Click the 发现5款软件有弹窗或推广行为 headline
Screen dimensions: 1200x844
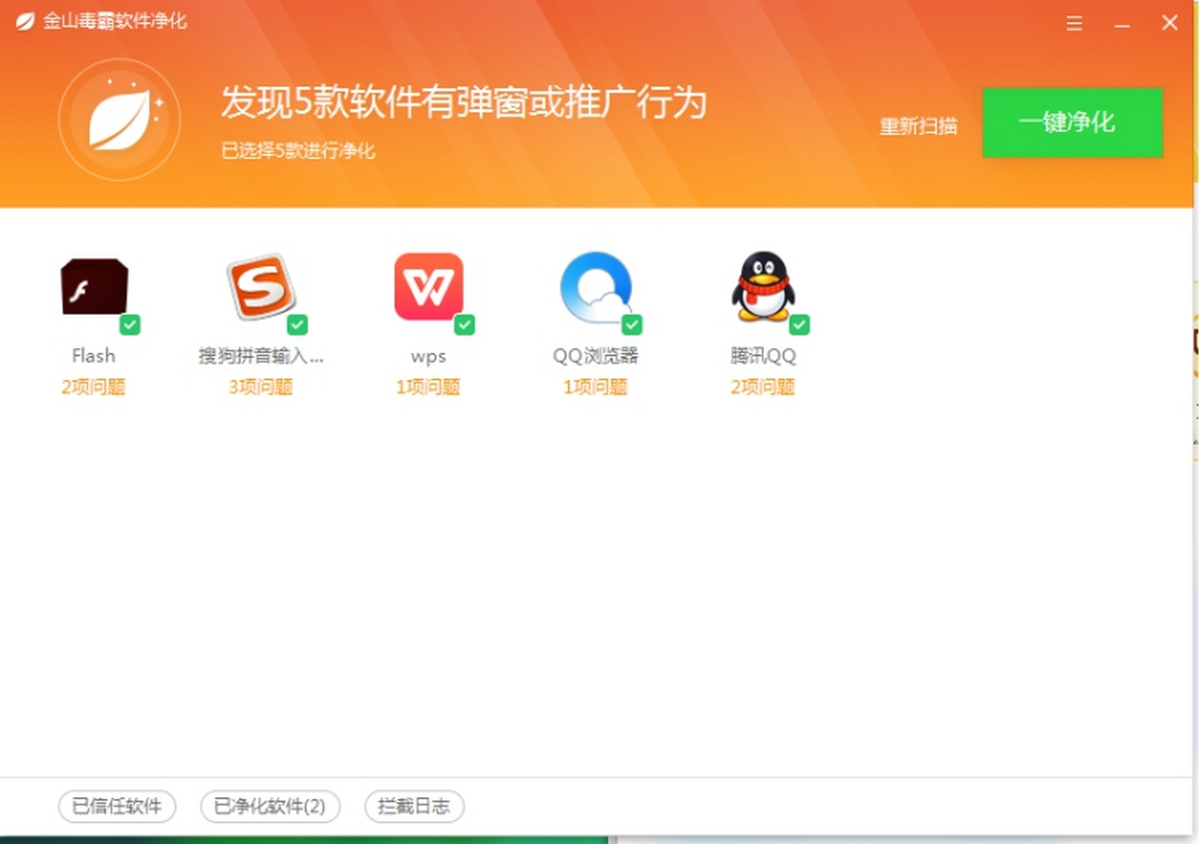[463, 103]
